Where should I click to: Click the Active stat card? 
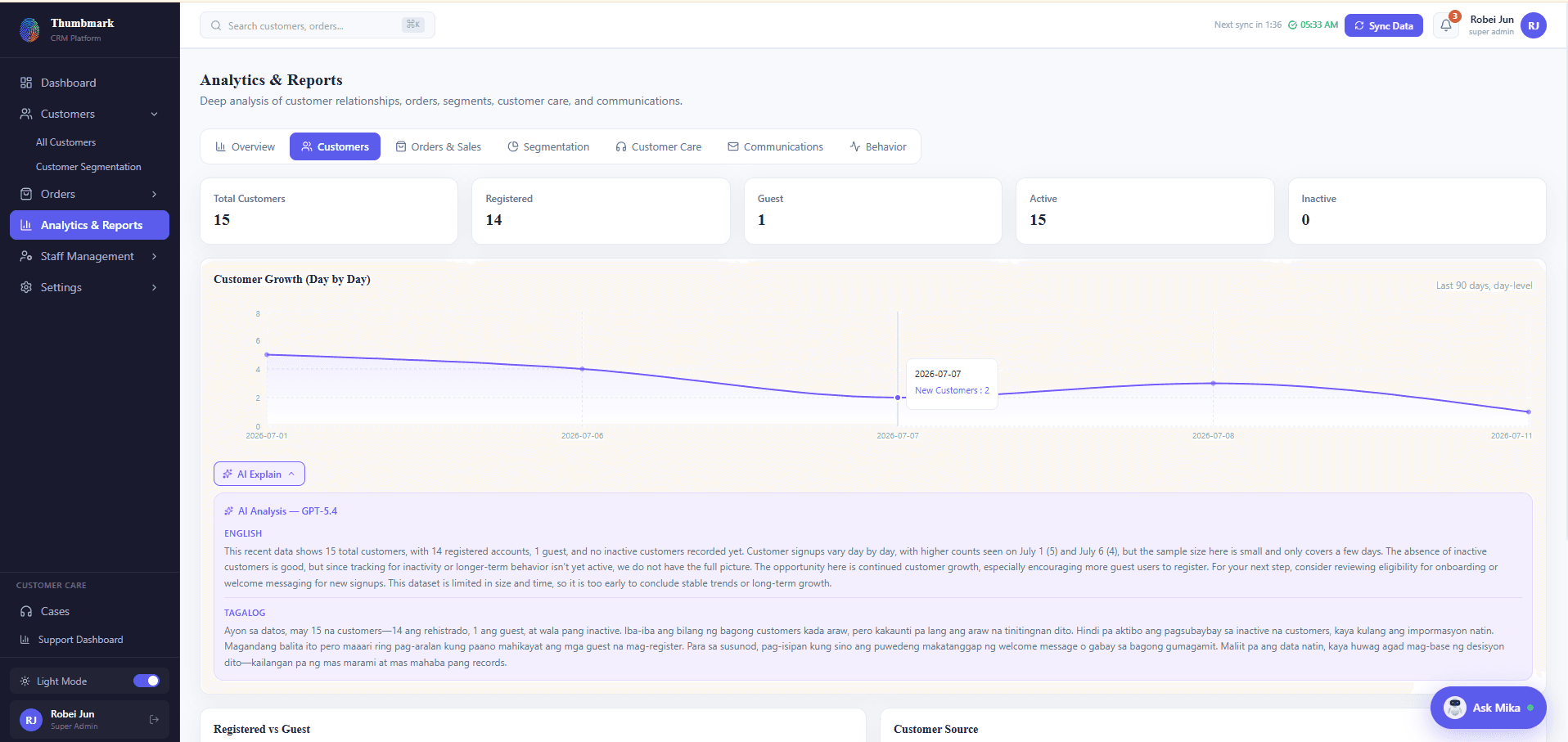(x=1145, y=211)
